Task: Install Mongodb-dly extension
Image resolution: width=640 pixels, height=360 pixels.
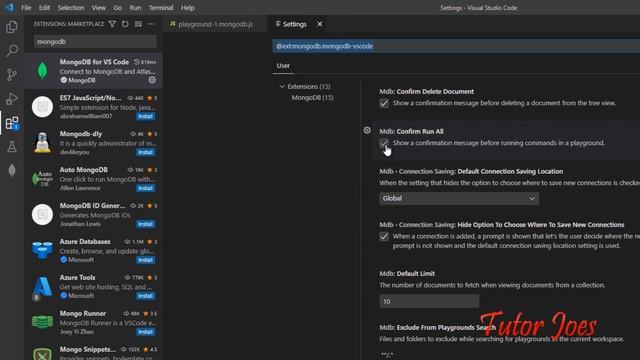Action: [x=145, y=152]
